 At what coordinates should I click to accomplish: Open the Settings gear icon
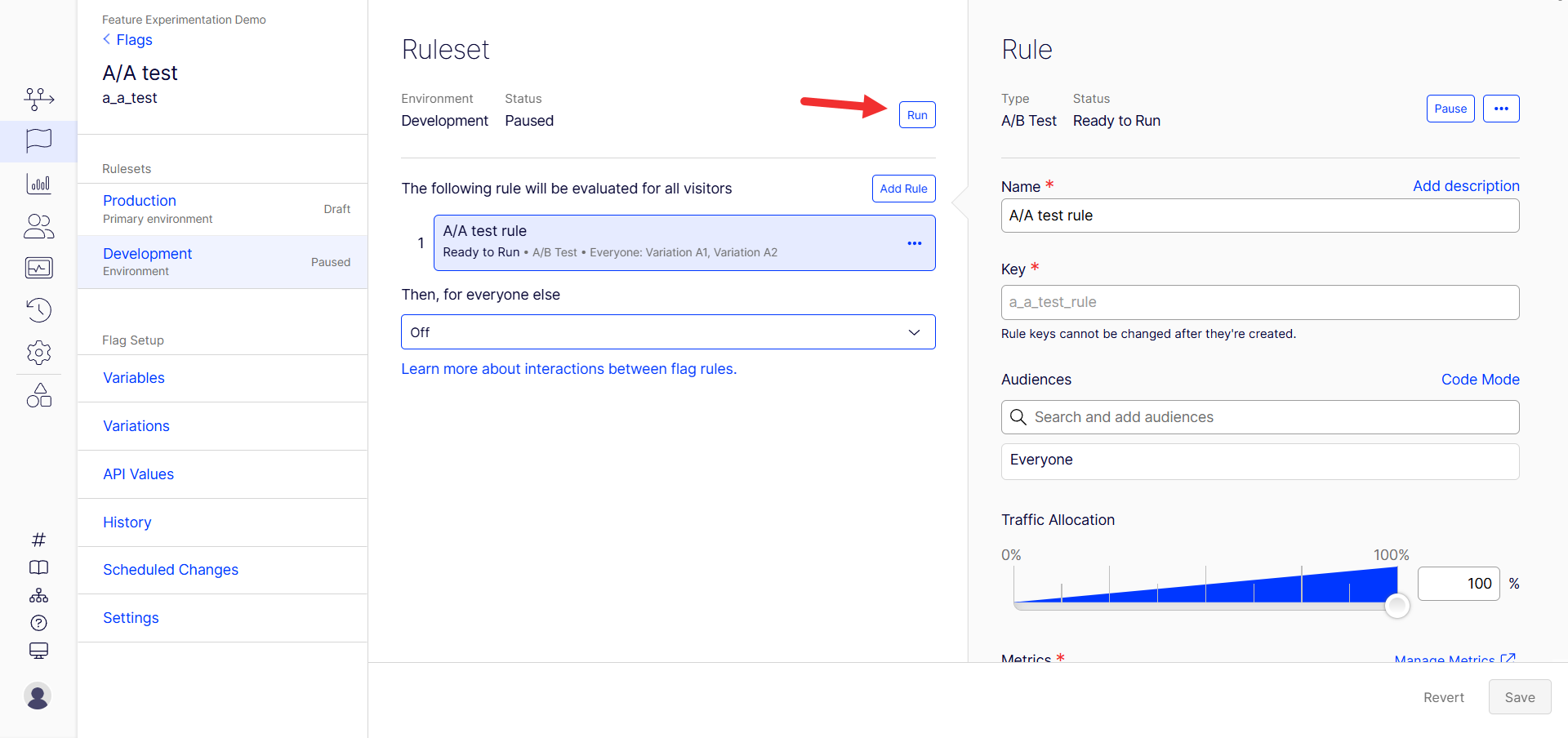[38, 353]
